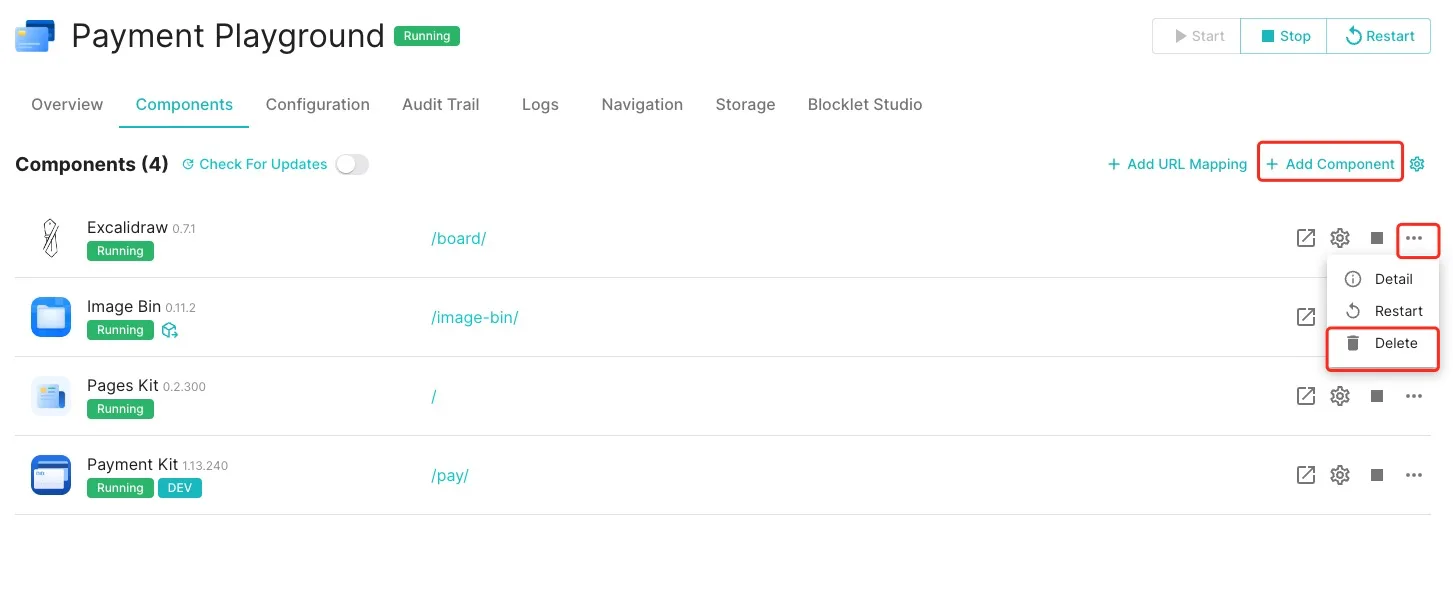
Task: Select the Components tab
Action: (x=184, y=104)
